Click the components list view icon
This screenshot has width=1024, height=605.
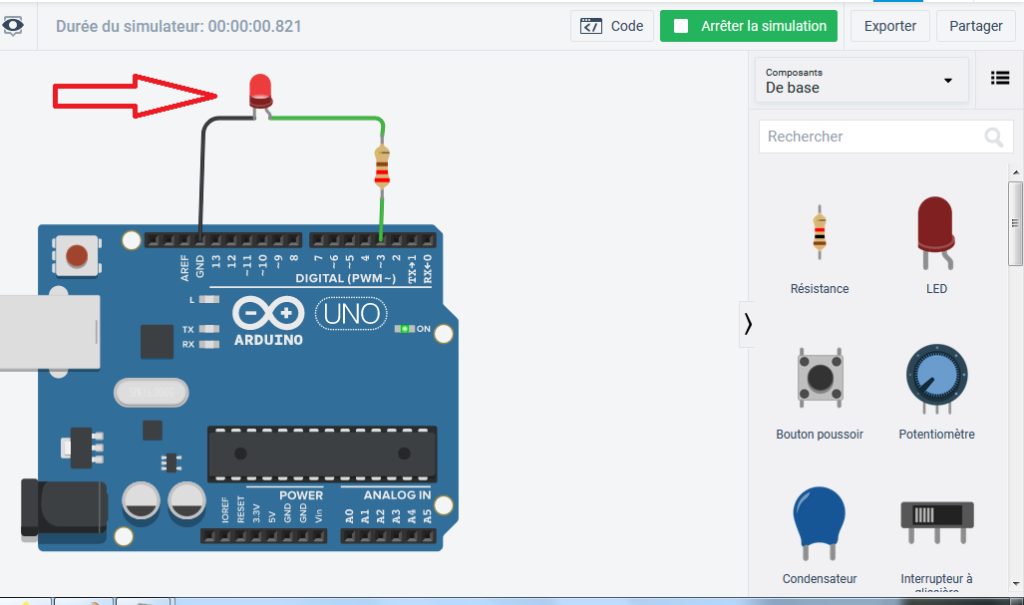pyautogui.click(x=999, y=79)
